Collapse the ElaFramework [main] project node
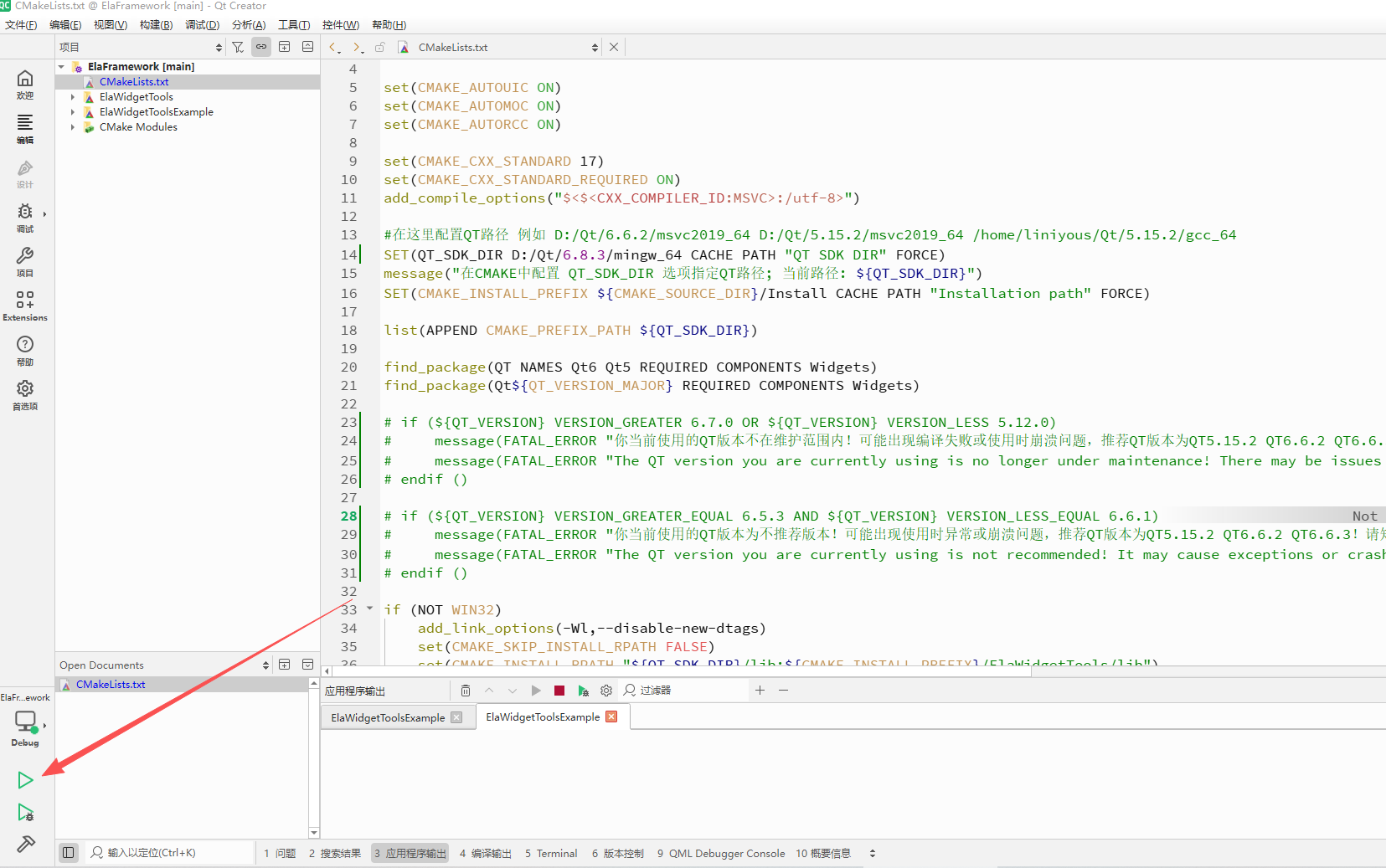Image resolution: width=1386 pixels, height=868 pixels. pos(62,67)
